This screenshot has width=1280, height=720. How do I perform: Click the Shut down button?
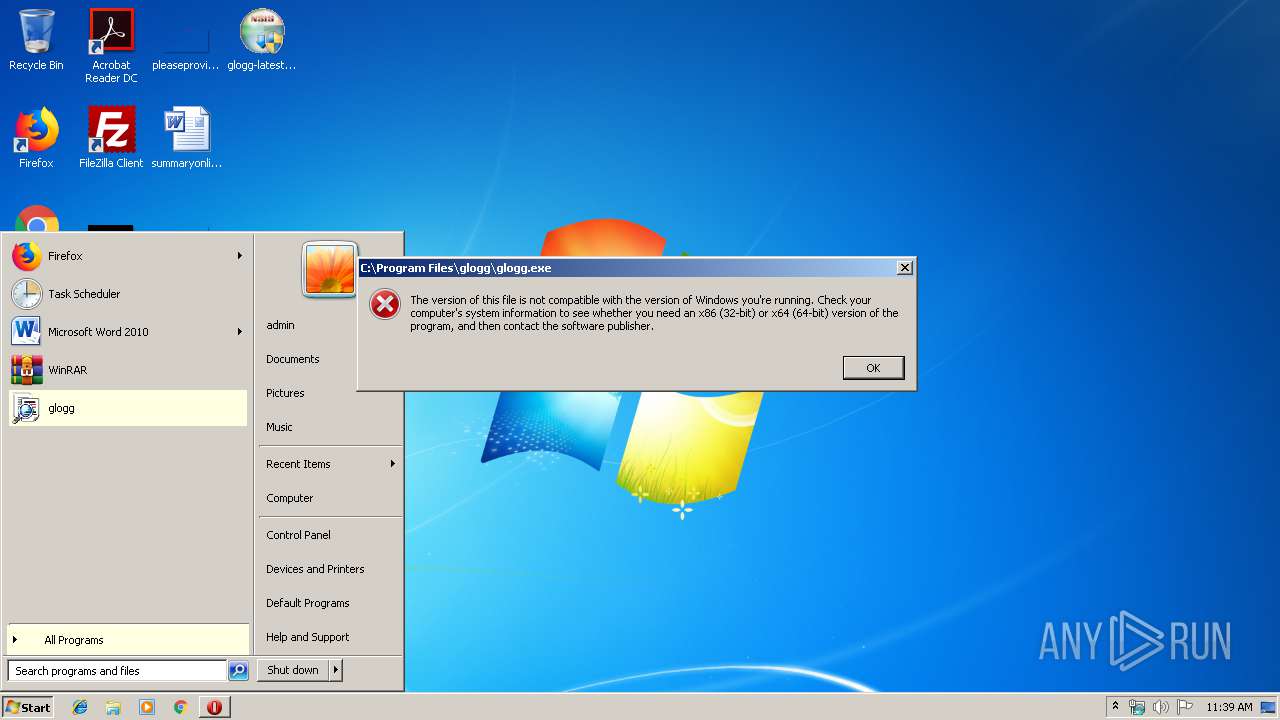[293, 670]
